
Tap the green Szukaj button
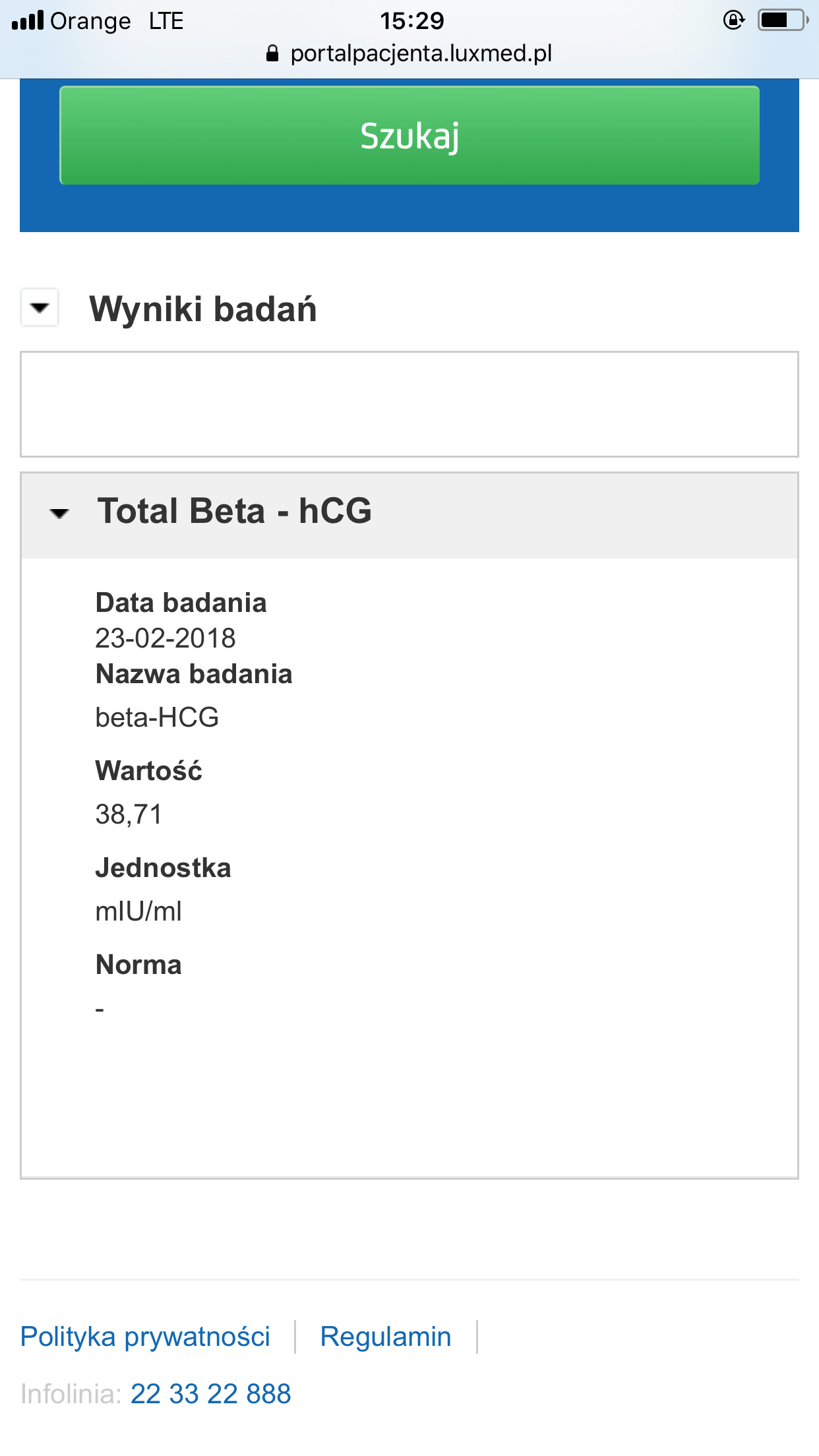click(409, 136)
